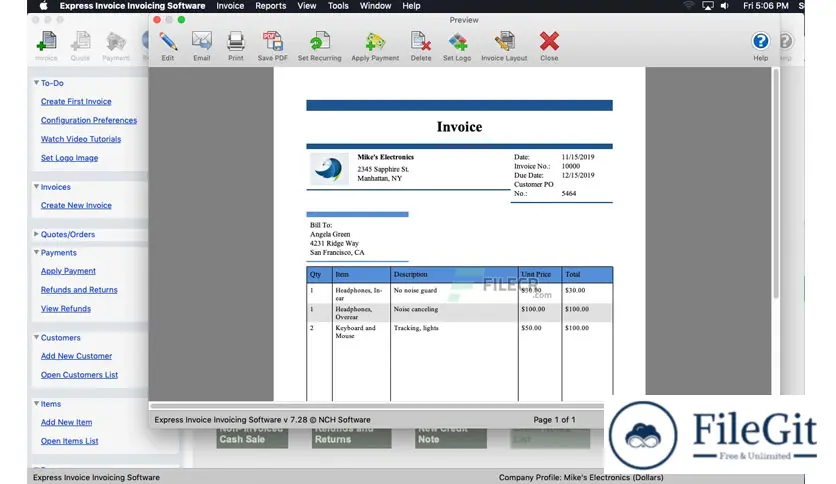Screen dimensions: 836x484
Task: Click the Email envelope icon
Action: click(x=202, y=42)
